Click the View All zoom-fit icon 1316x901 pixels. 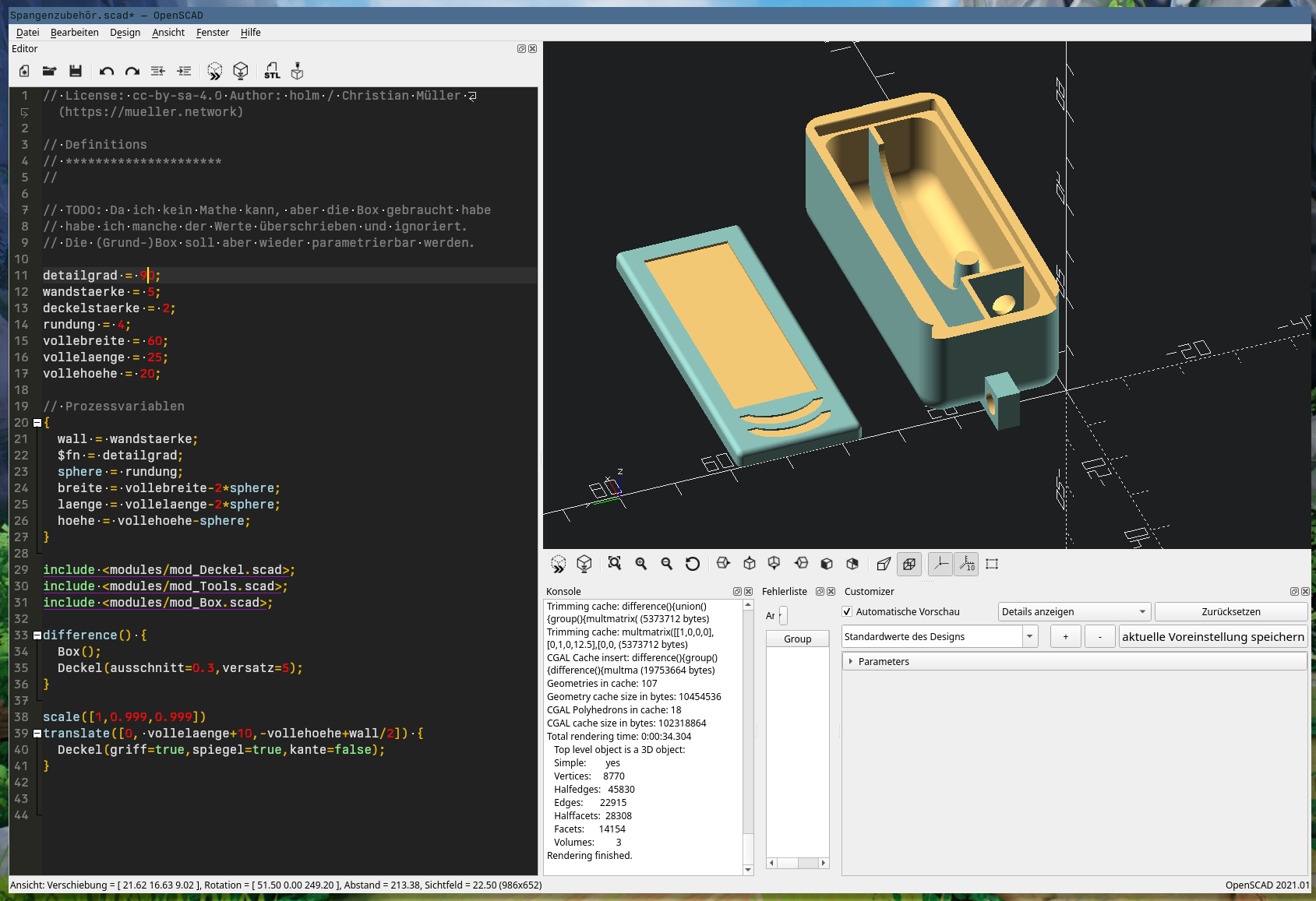click(615, 564)
